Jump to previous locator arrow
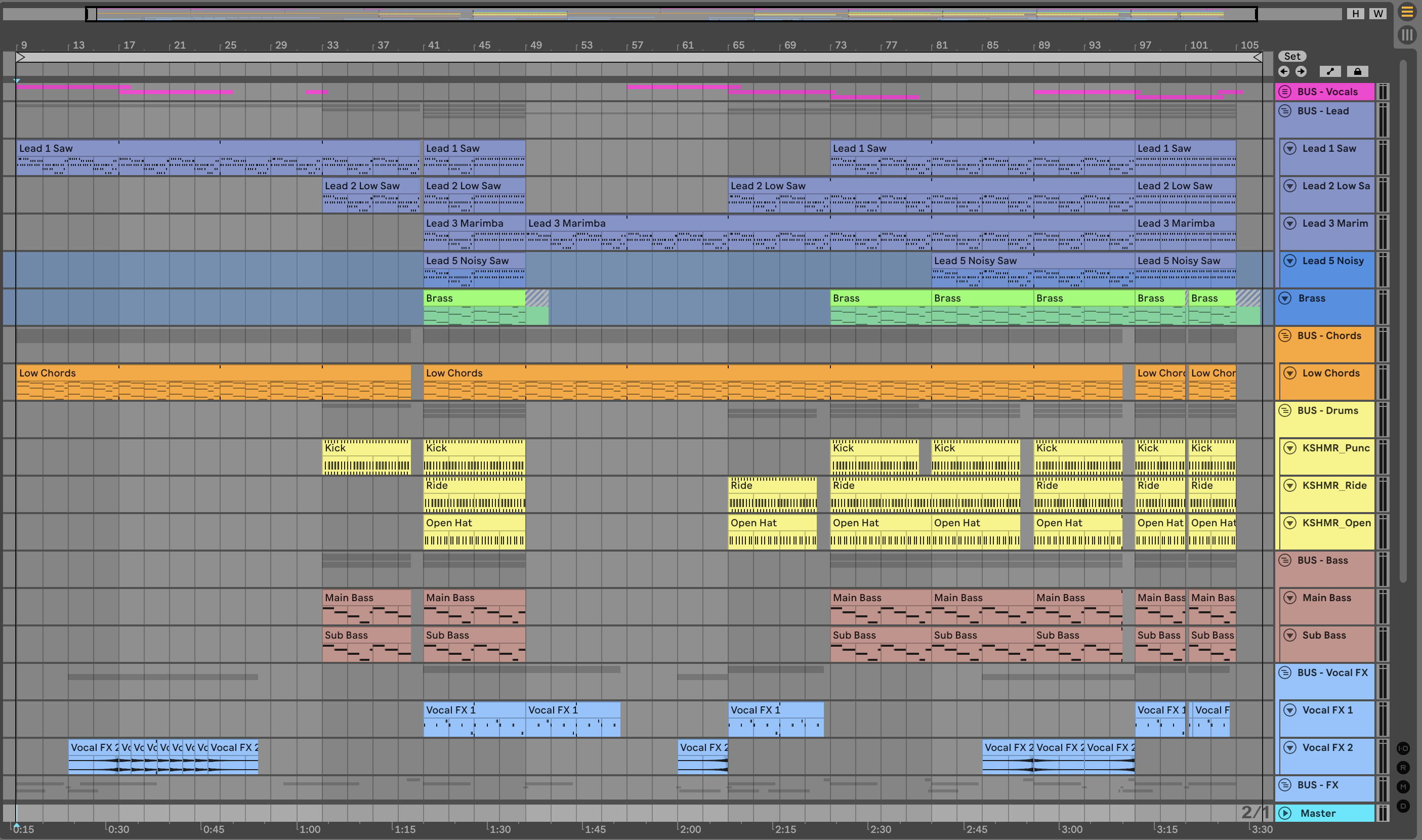The image size is (1422, 840). [x=1284, y=71]
